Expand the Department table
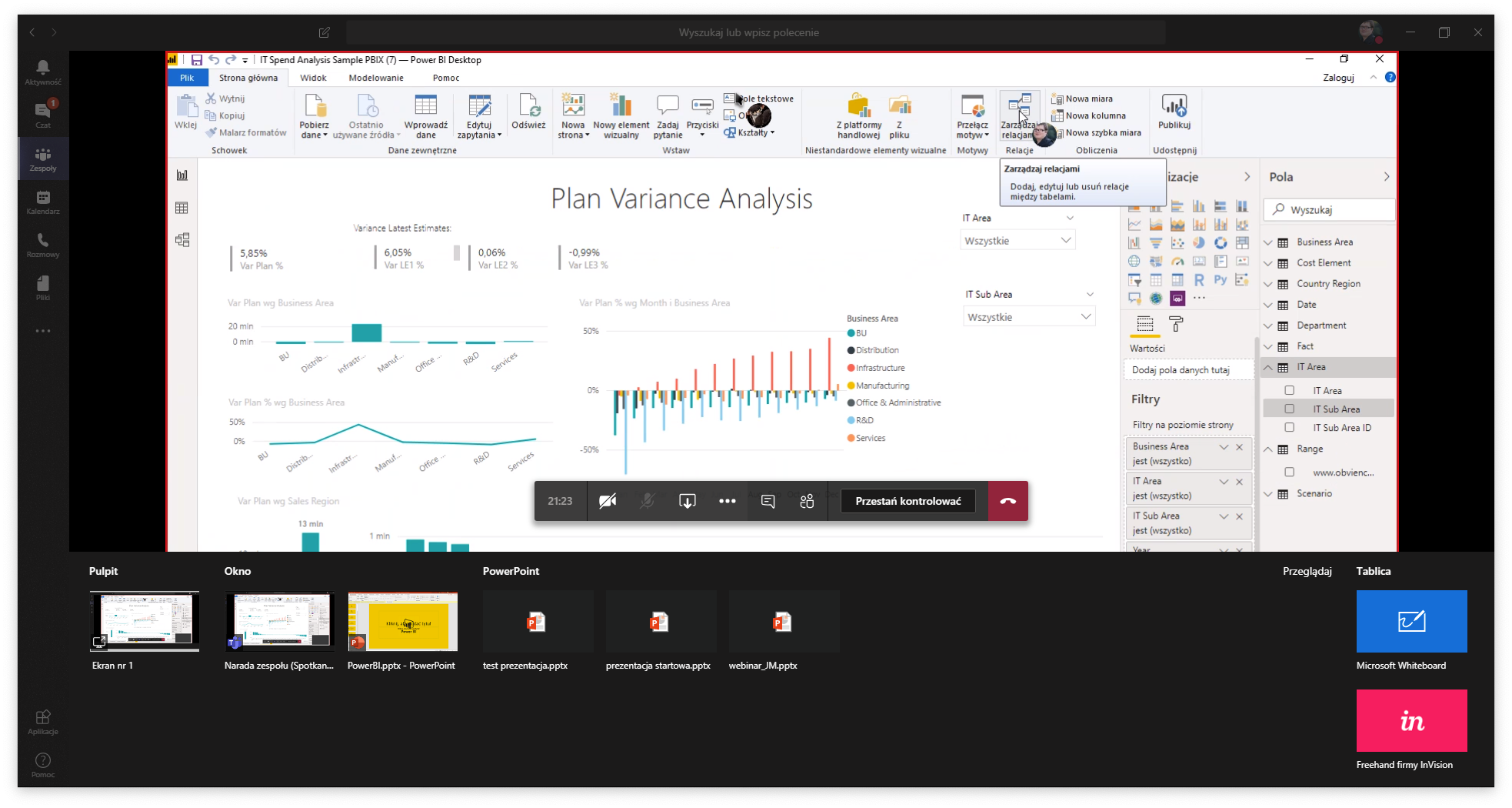The image size is (1512, 808). pyautogui.click(x=1268, y=326)
